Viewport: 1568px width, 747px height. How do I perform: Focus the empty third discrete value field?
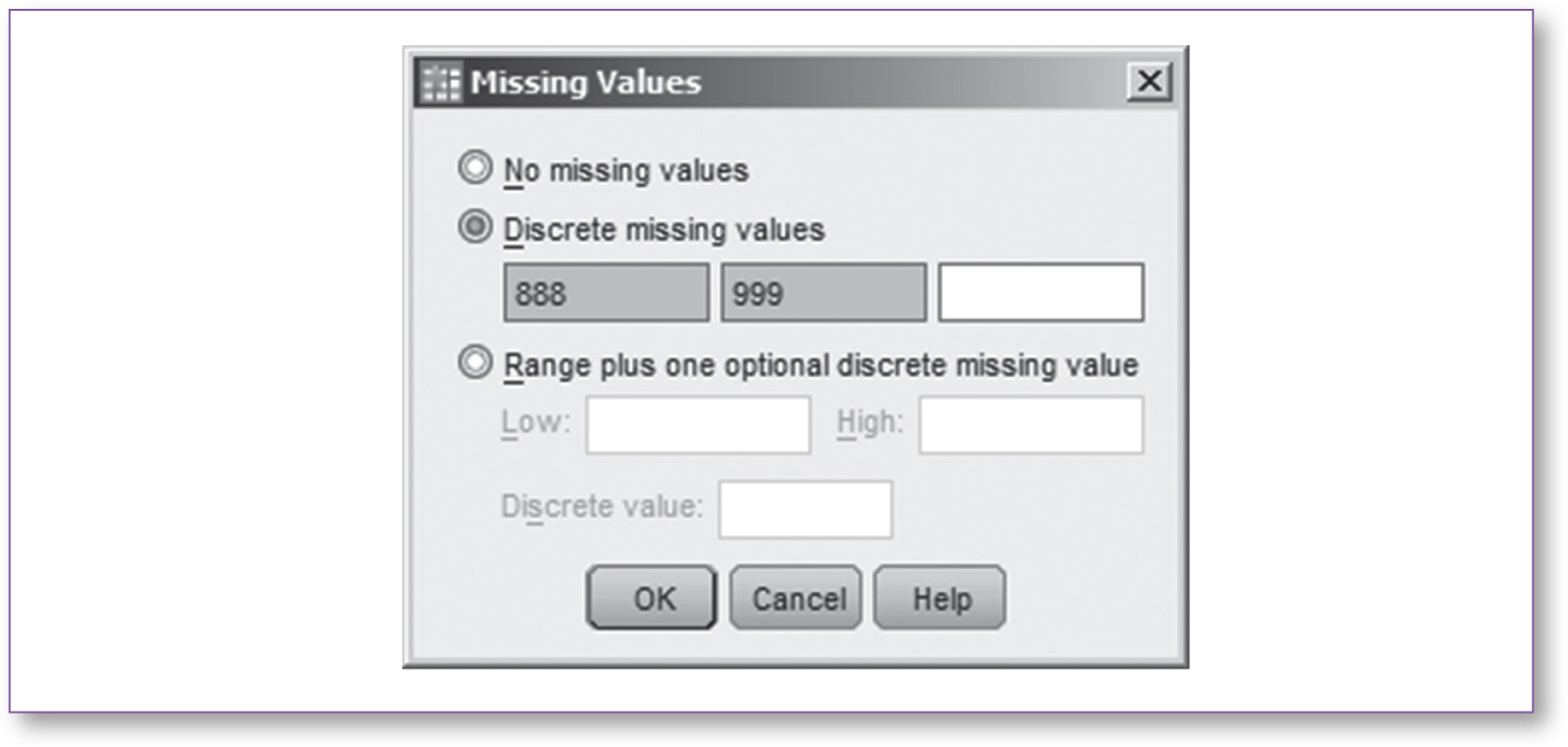coord(1041,292)
